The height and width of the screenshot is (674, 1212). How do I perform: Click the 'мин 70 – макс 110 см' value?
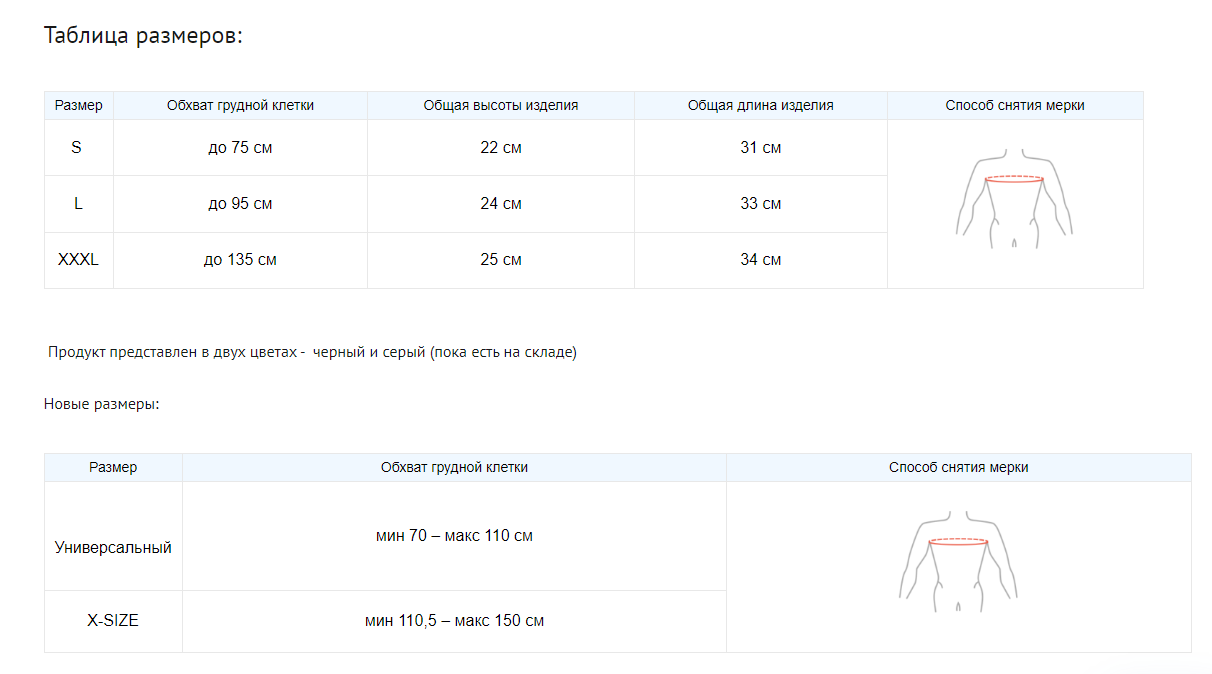point(454,536)
